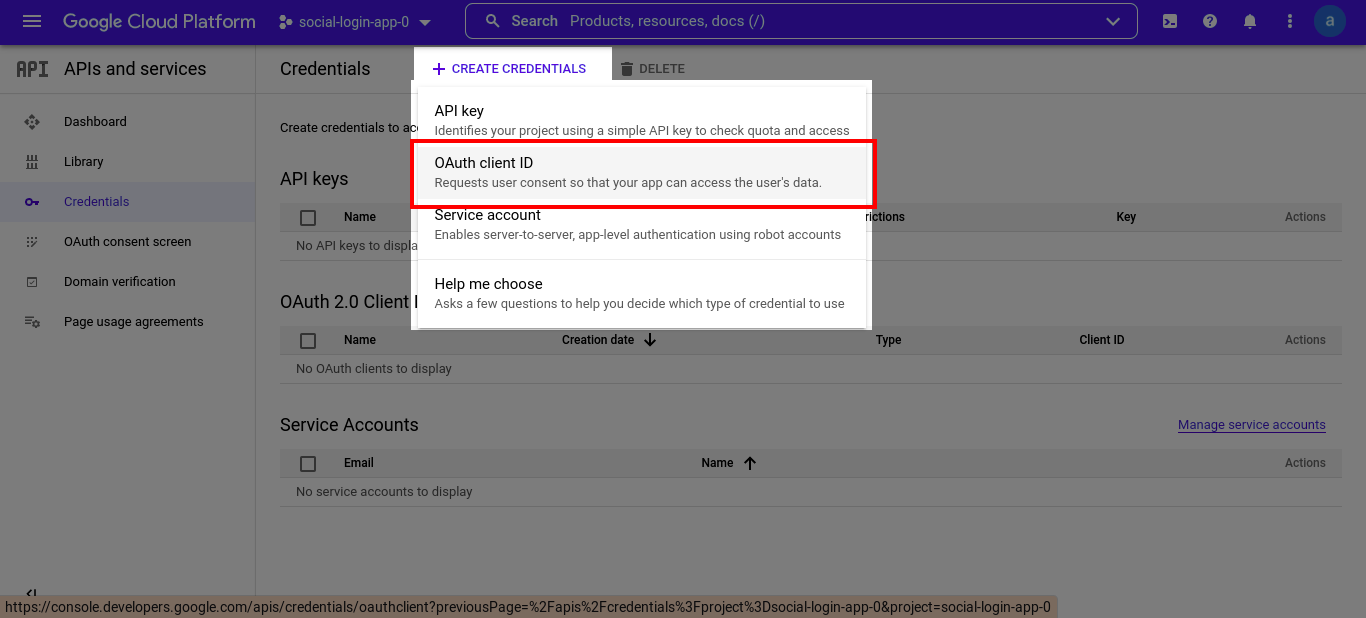Click the Email column header
The width and height of the screenshot is (1366, 618).
(359, 463)
